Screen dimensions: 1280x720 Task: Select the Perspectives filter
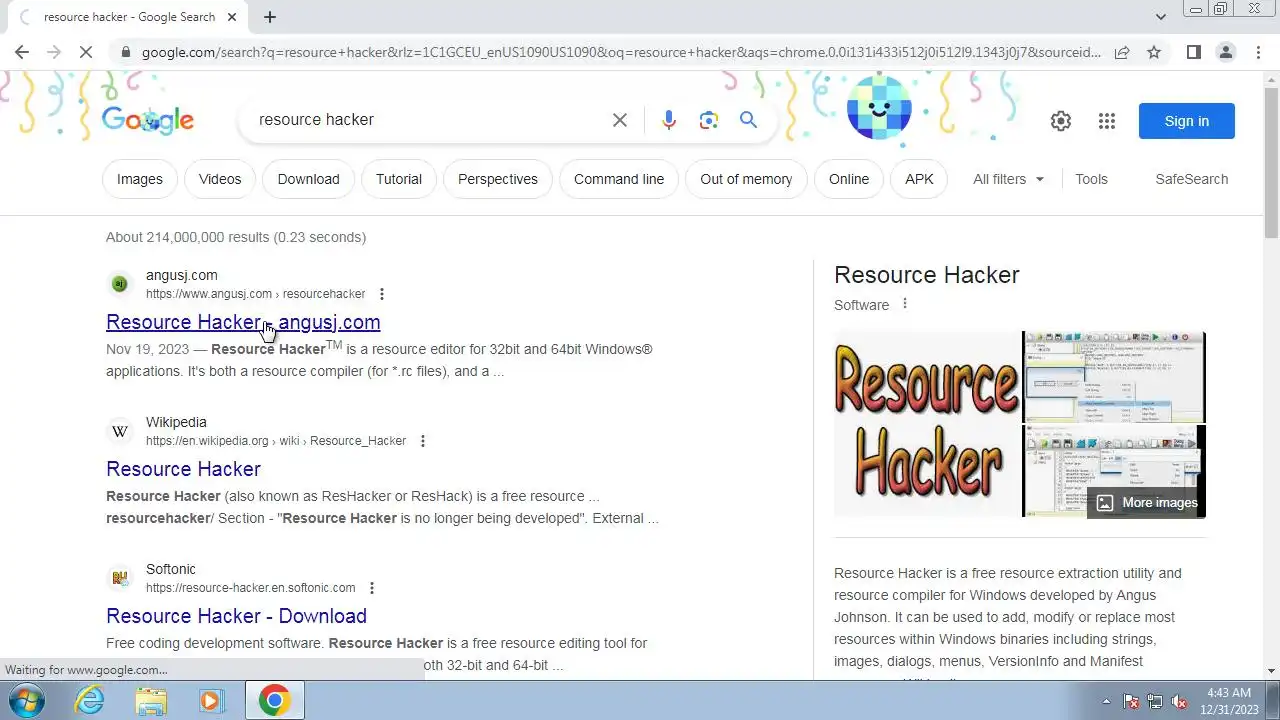point(498,179)
